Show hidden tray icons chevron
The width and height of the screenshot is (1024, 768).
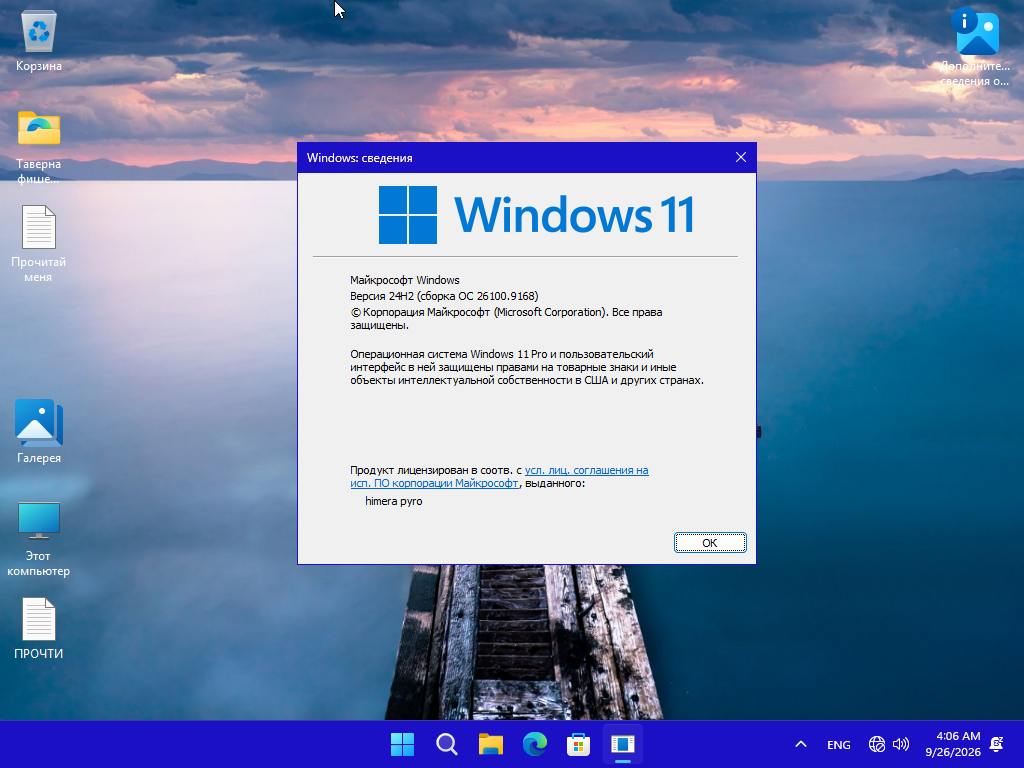[x=801, y=744]
